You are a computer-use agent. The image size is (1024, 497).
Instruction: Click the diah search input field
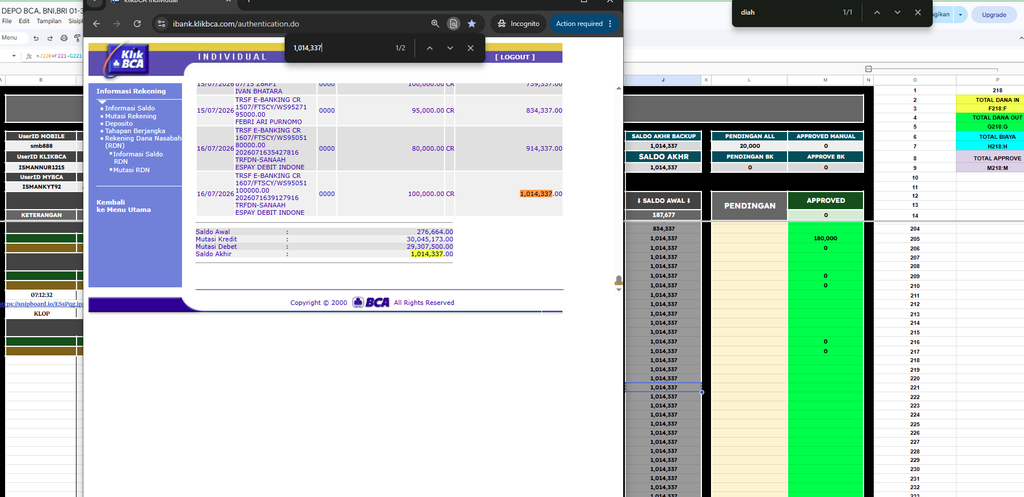click(787, 12)
